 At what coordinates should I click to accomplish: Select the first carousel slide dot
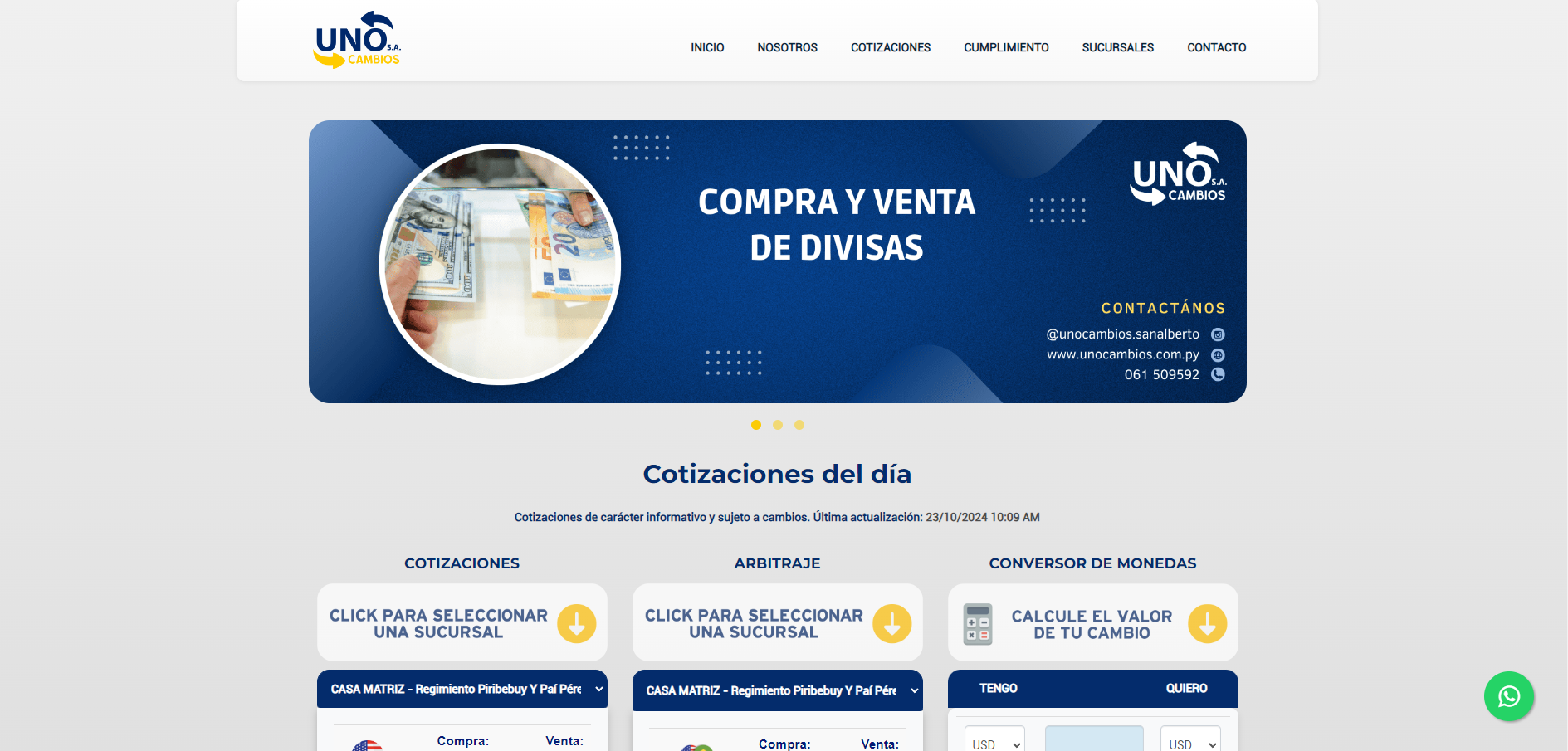click(756, 425)
